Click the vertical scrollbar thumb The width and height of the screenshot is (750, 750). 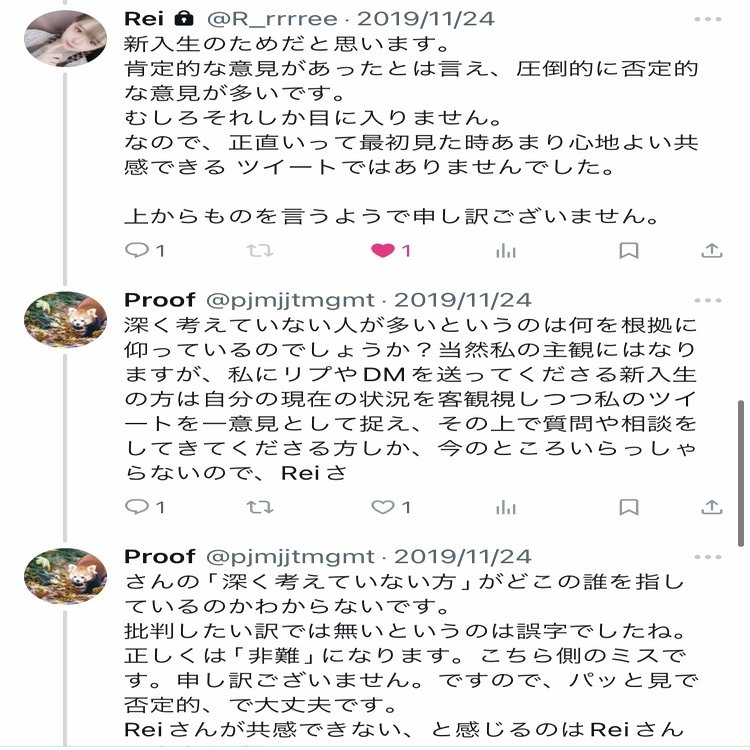click(740, 452)
